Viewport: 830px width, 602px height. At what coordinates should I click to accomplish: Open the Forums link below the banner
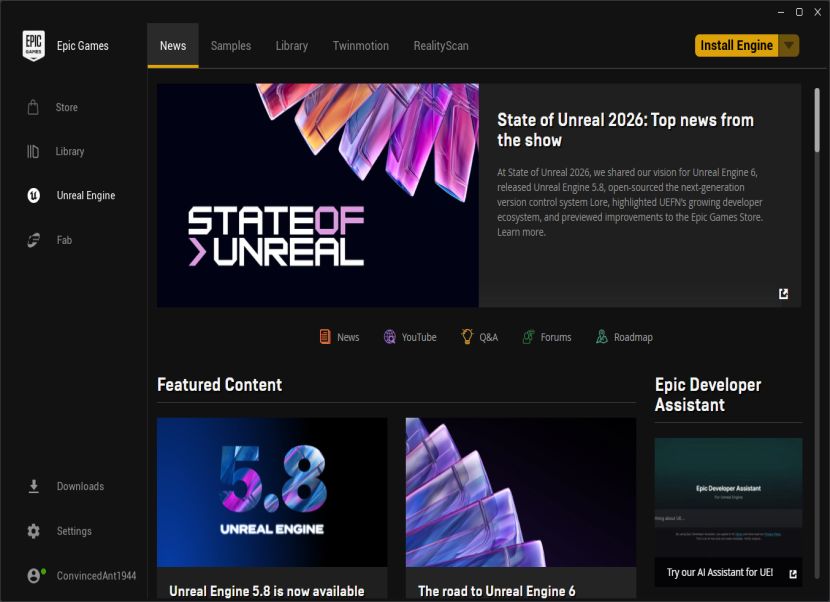(556, 337)
